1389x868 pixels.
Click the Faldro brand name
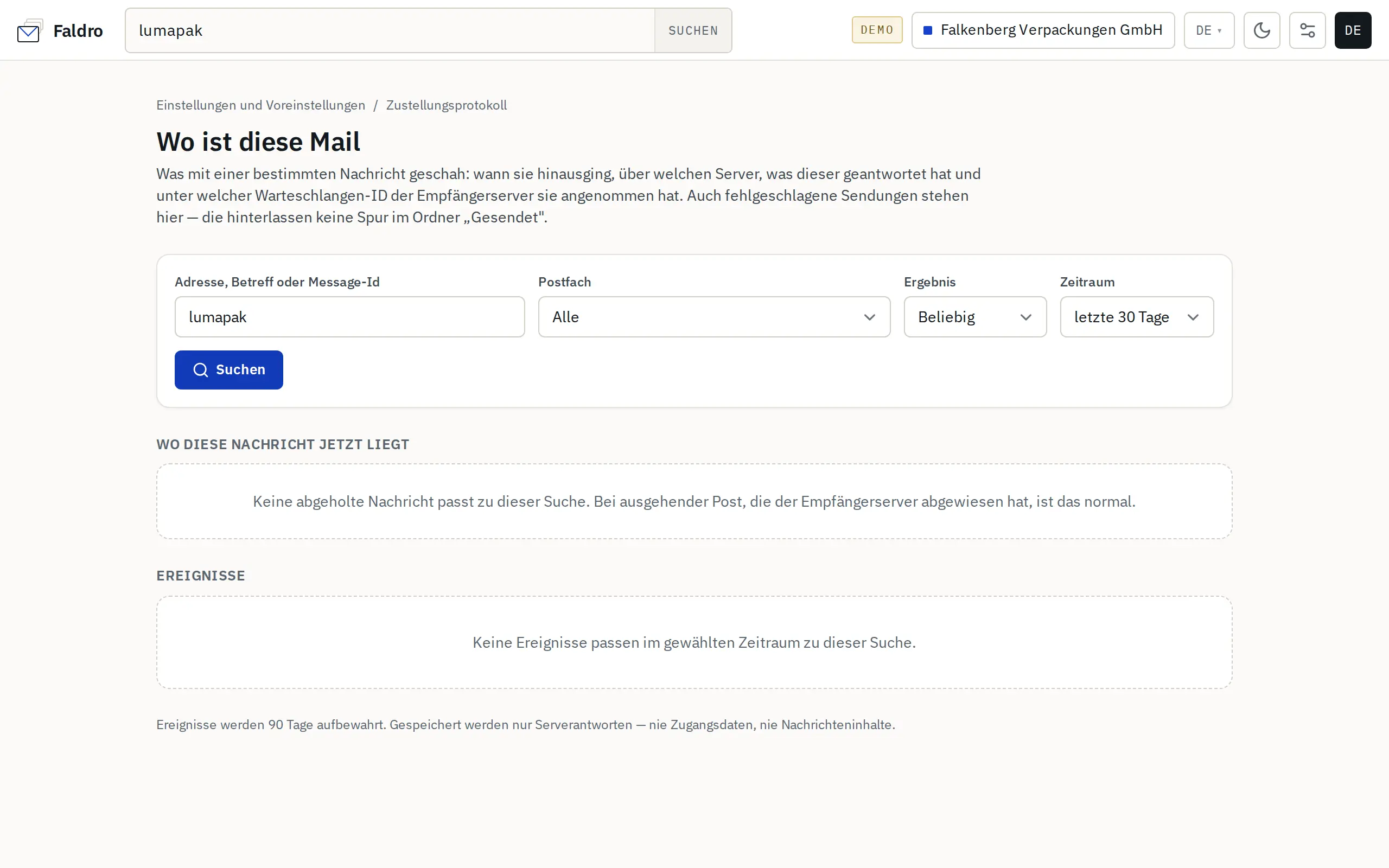pyautogui.click(x=78, y=30)
